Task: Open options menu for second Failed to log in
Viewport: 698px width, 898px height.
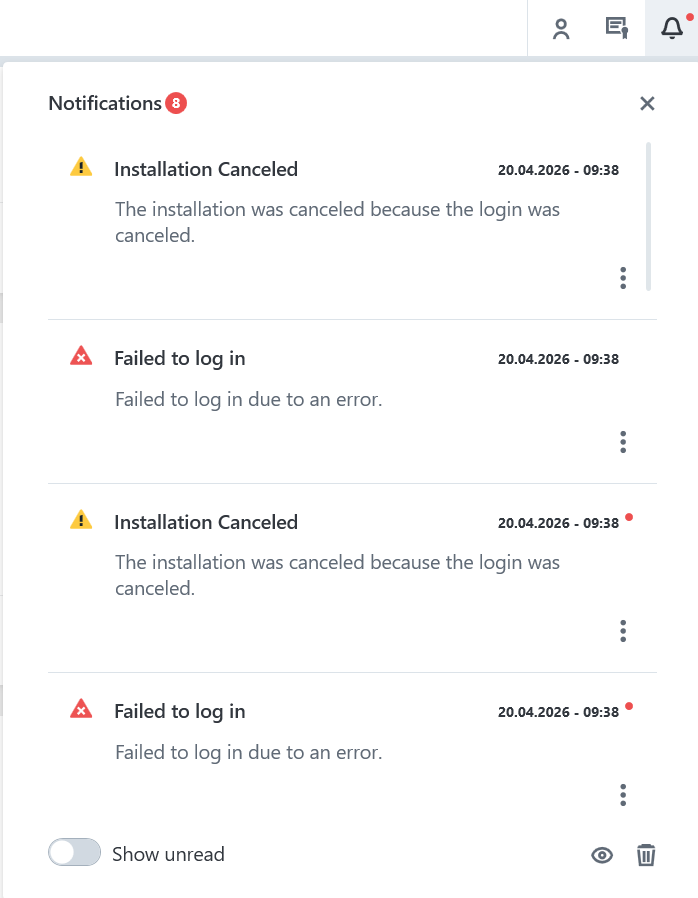Action: (x=623, y=795)
